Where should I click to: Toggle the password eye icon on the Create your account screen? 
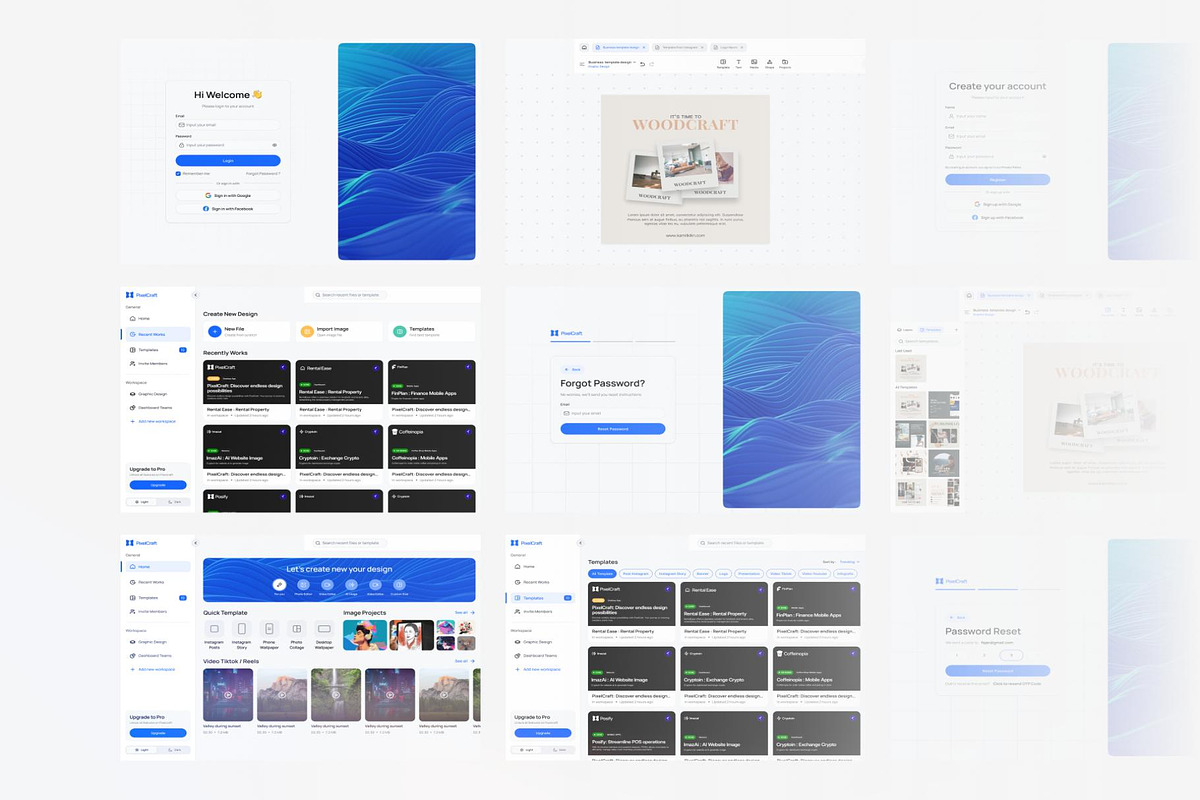[x=1044, y=156]
